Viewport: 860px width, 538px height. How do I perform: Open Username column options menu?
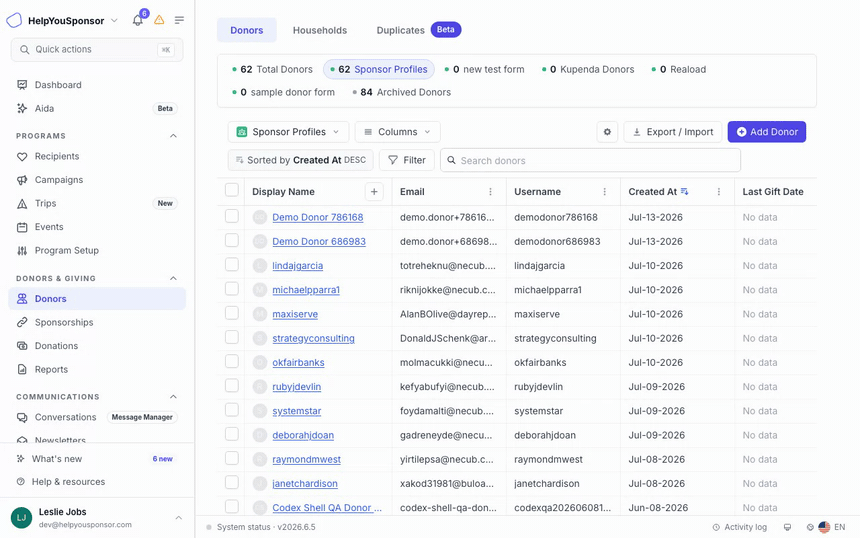click(x=604, y=192)
